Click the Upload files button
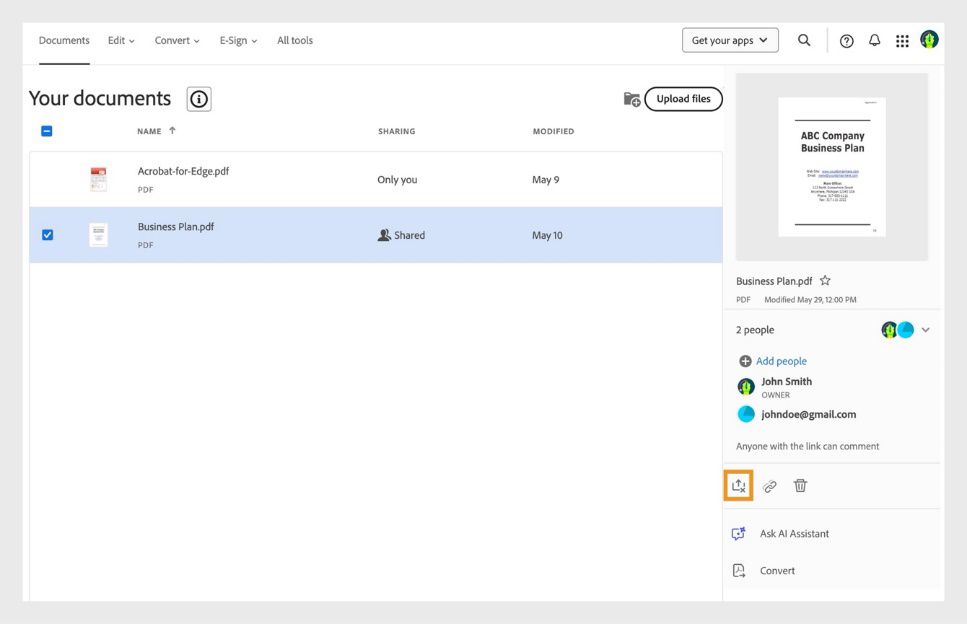967x624 pixels. pyautogui.click(x=683, y=98)
